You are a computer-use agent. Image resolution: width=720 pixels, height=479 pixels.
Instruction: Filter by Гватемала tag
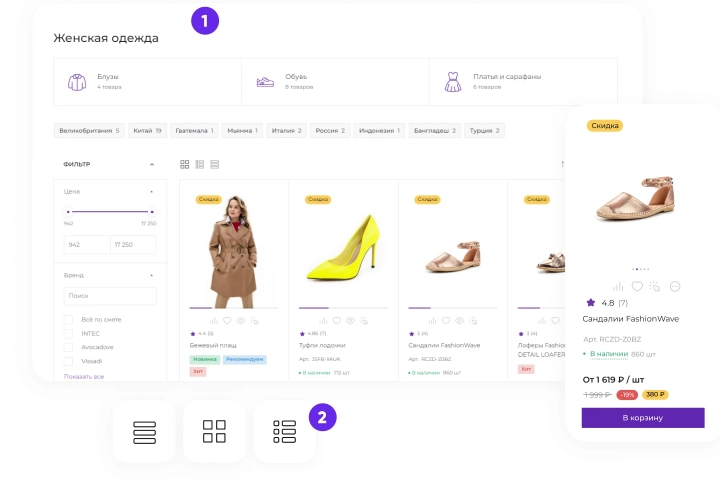194,130
